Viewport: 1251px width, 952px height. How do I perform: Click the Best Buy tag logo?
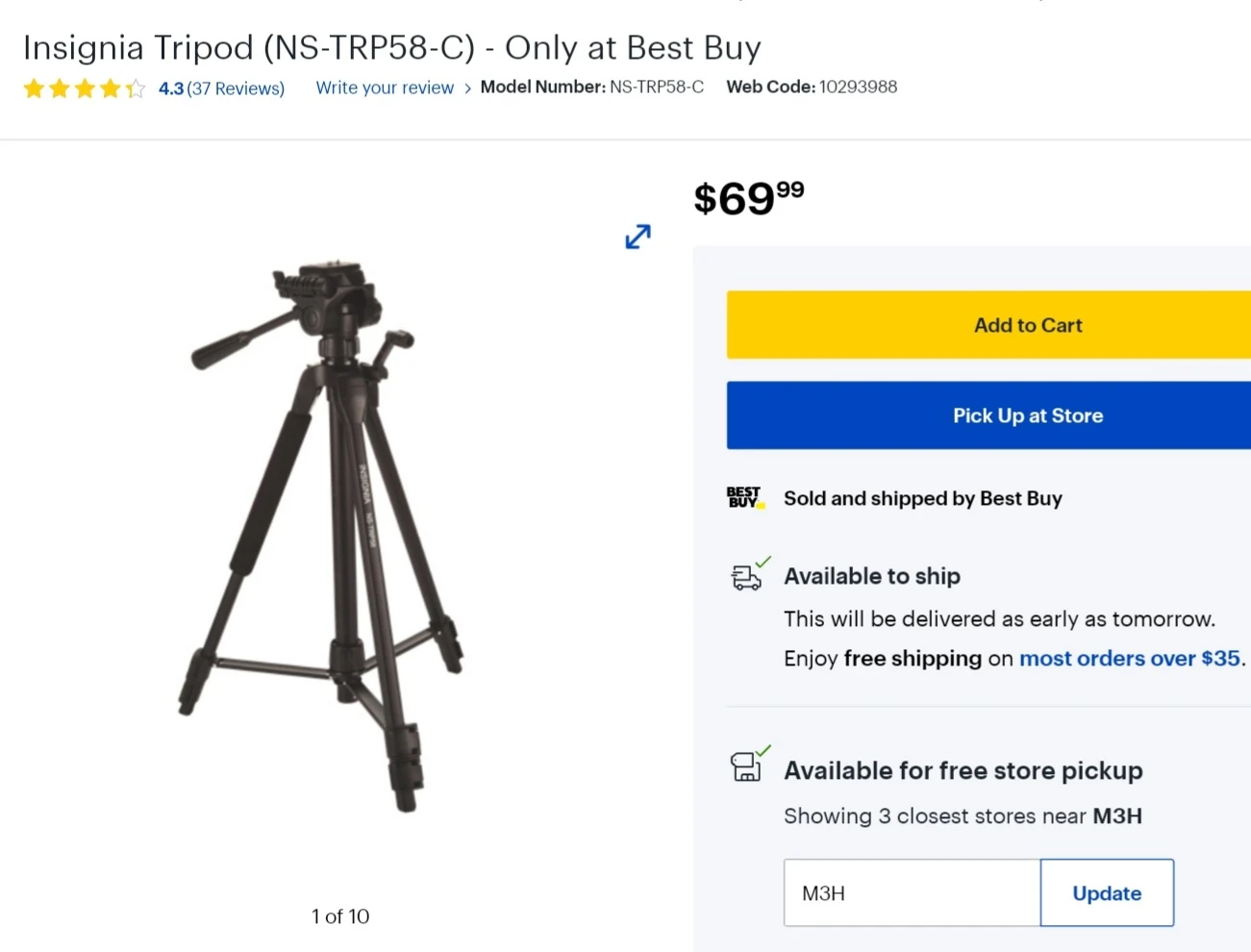pos(745,497)
